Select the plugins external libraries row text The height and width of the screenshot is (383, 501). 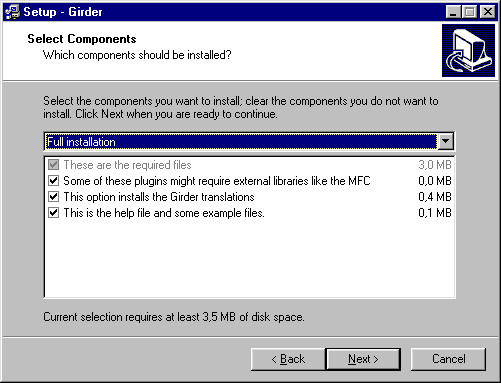pos(217,181)
